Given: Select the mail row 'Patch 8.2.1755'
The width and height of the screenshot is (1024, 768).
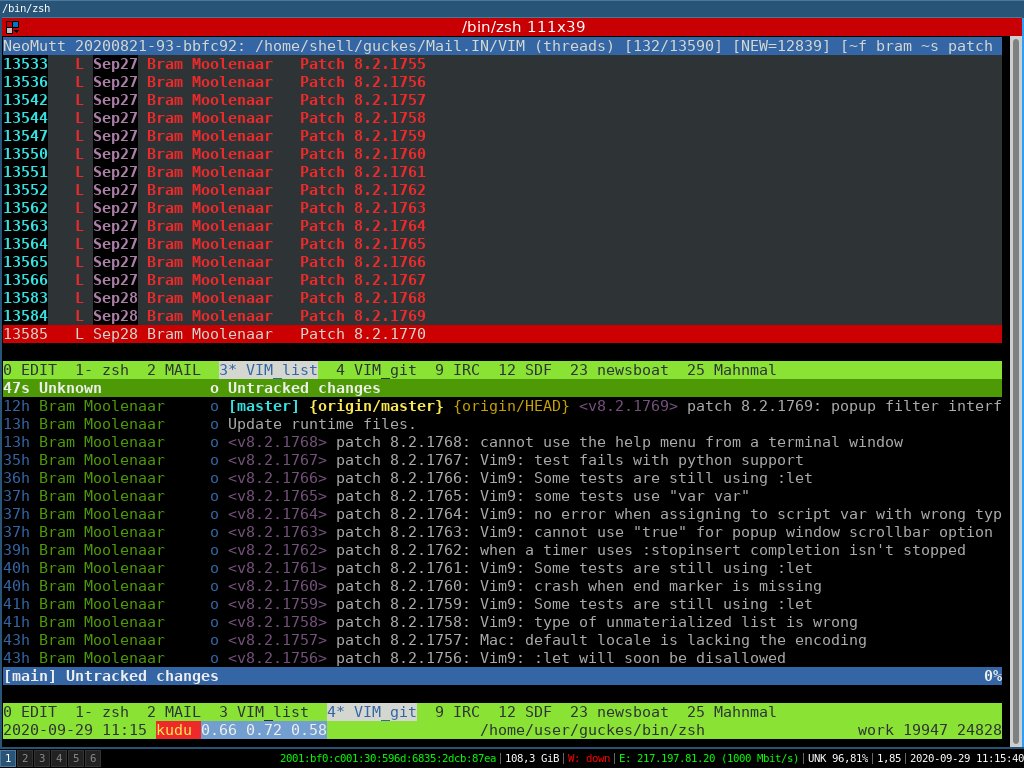Looking at the screenshot, I should [502, 64].
